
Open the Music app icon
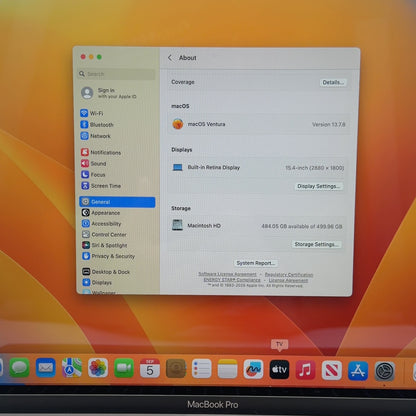[x=305, y=370]
